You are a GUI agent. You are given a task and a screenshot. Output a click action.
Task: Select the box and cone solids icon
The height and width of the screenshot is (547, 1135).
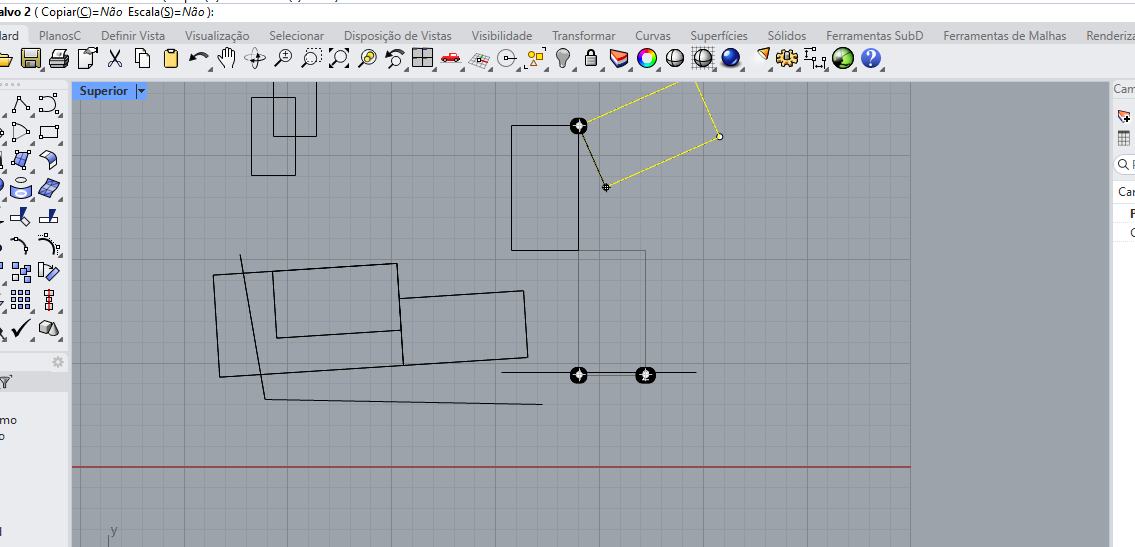click(x=48, y=328)
